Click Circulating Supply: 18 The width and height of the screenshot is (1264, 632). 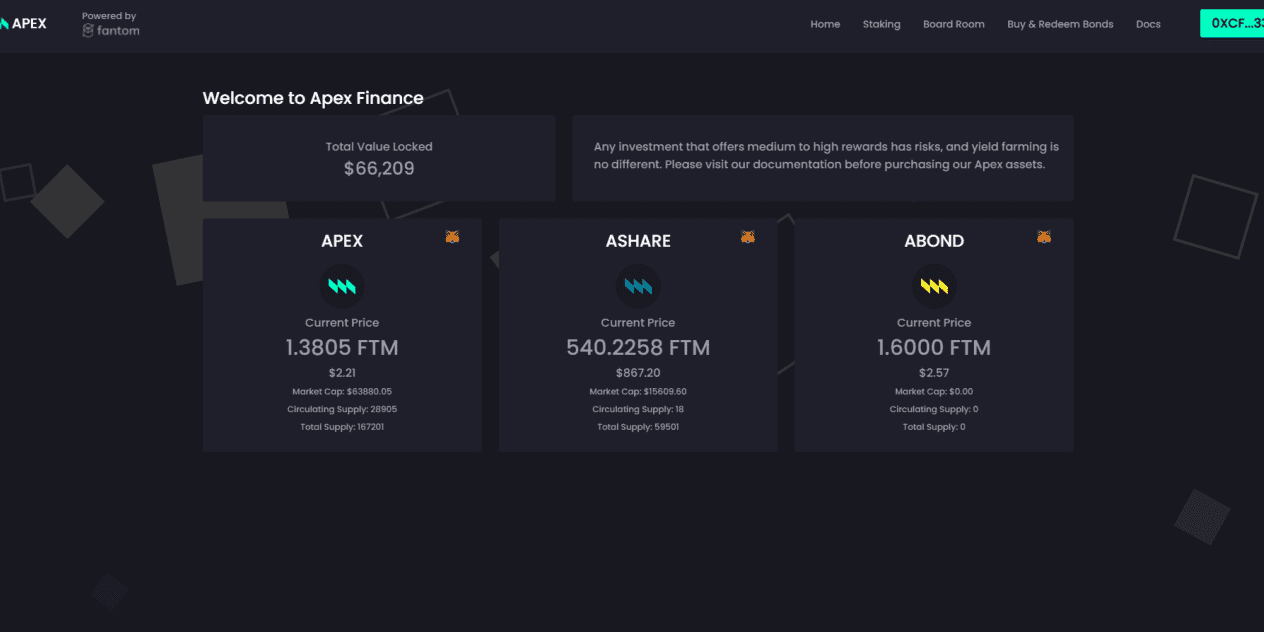(638, 410)
